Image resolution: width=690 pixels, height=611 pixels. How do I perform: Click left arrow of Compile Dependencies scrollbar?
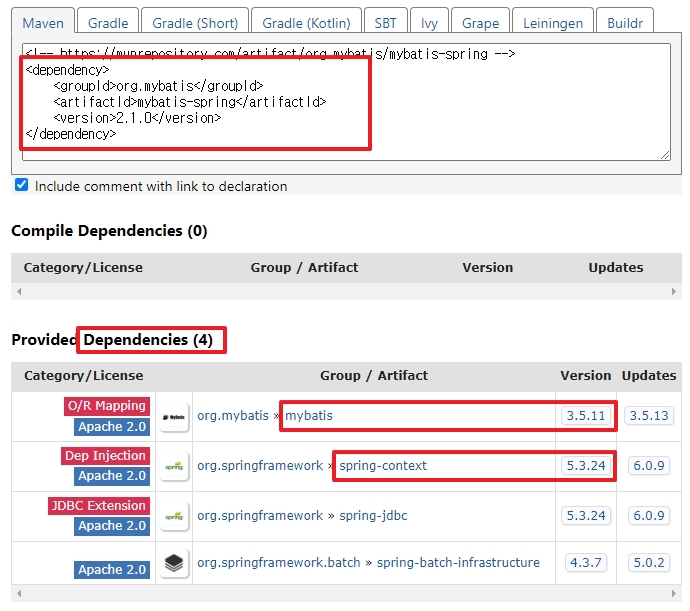click(19, 291)
